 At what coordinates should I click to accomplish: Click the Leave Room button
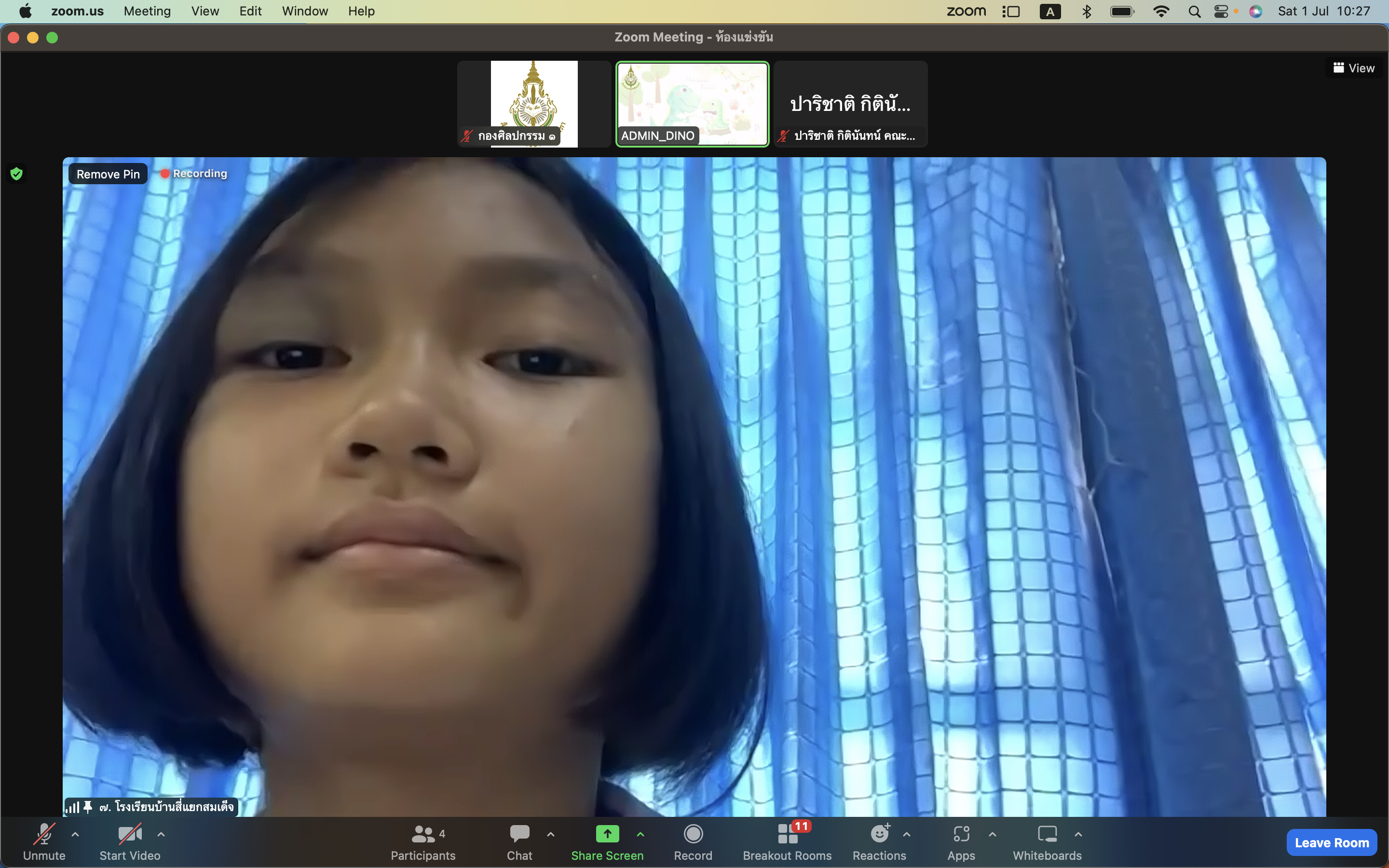1331,843
